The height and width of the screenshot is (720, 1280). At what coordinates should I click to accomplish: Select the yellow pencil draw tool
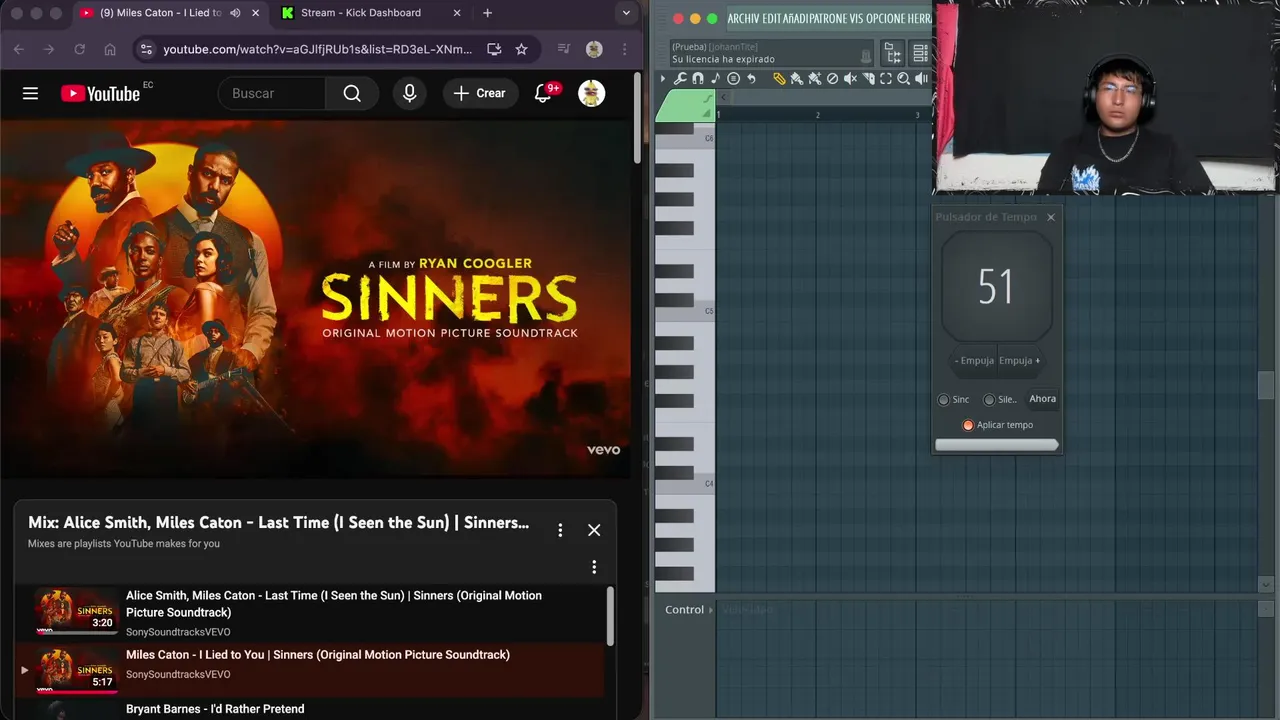point(780,78)
